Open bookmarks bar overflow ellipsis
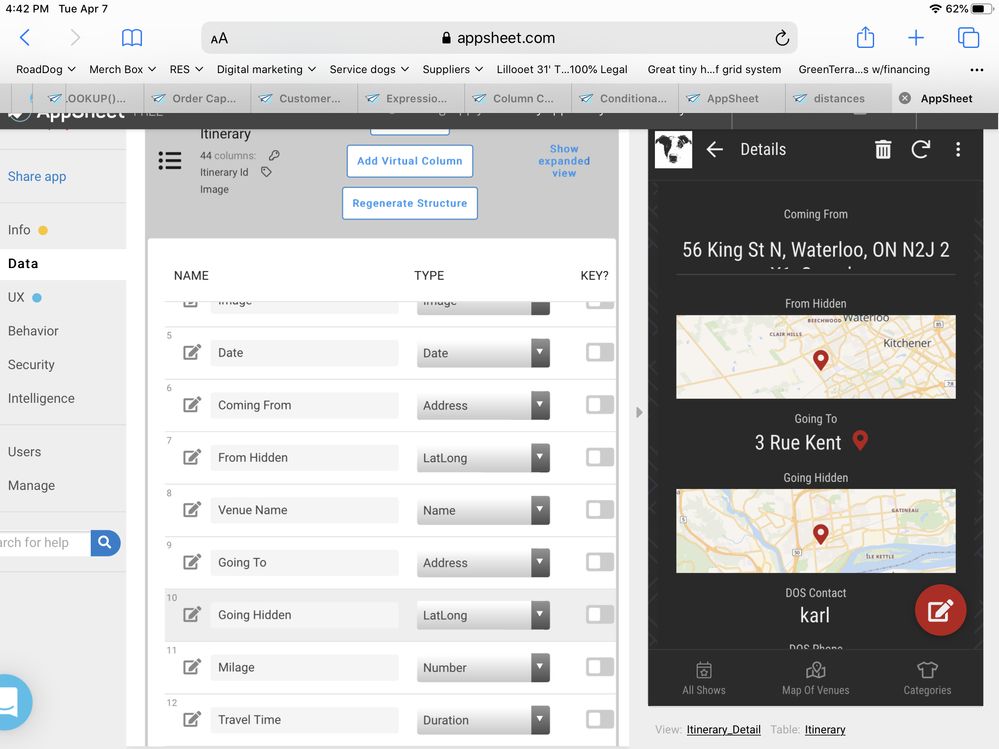The height and width of the screenshot is (749, 999). [x=976, y=69]
